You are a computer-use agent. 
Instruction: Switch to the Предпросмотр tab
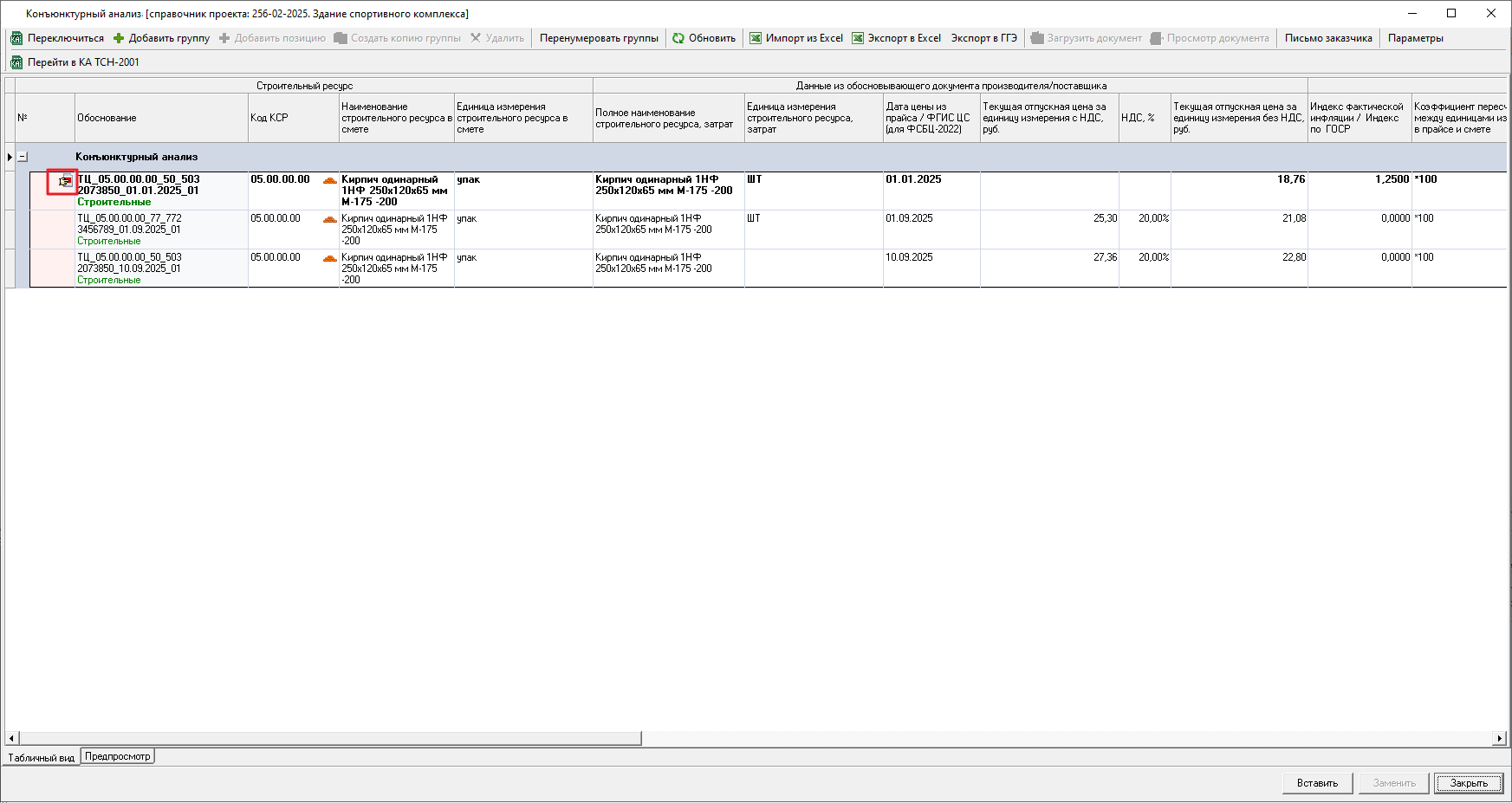point(118,756)
